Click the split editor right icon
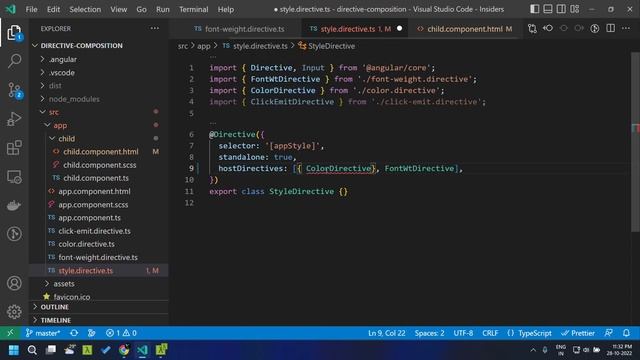Viewport: 640px width, 360px height. pos(610,29)
